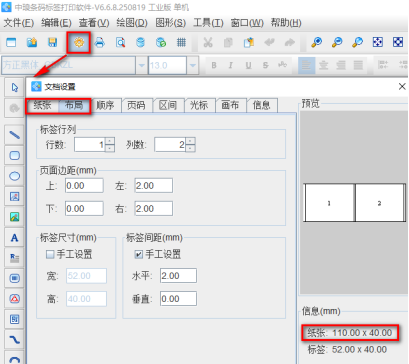Click the Undo arrow icon
The width and height of the screenshot is (409, 364).
(x=269, y=42)
